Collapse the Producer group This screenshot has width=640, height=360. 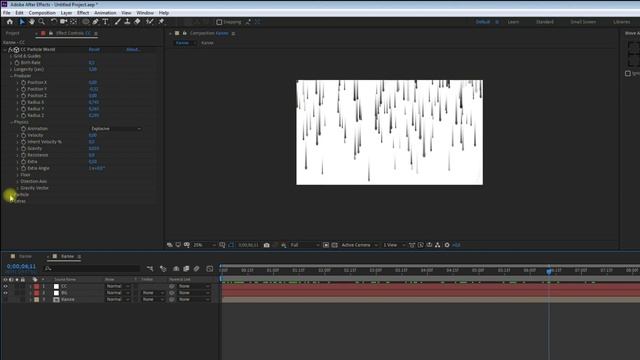(11, 76)
